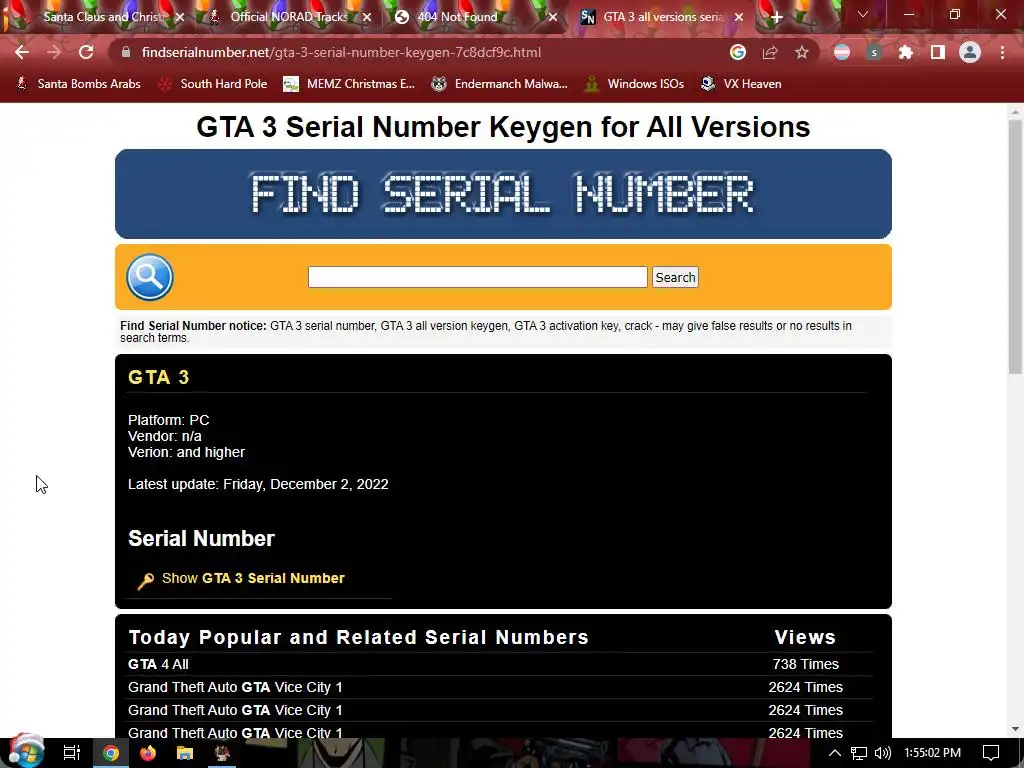1024x768 pixels.
Task: Click the Search button
Action: (675, 277)
